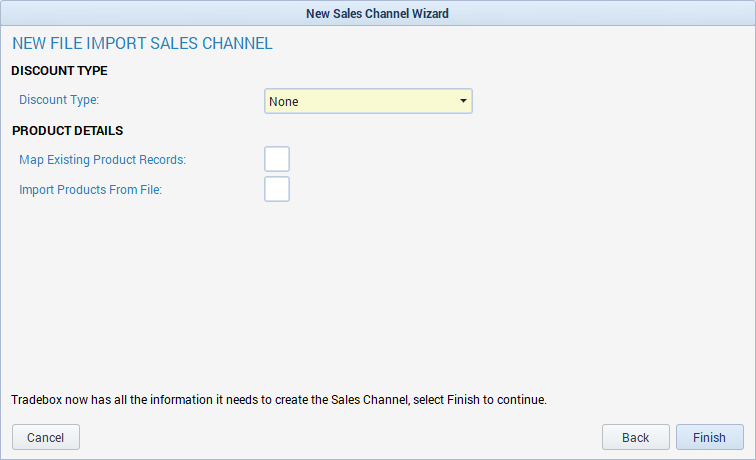Click the NEW FILE IMPORT SALES CHANNEL heading
The image size is (756, 460).
coord(142,43)
